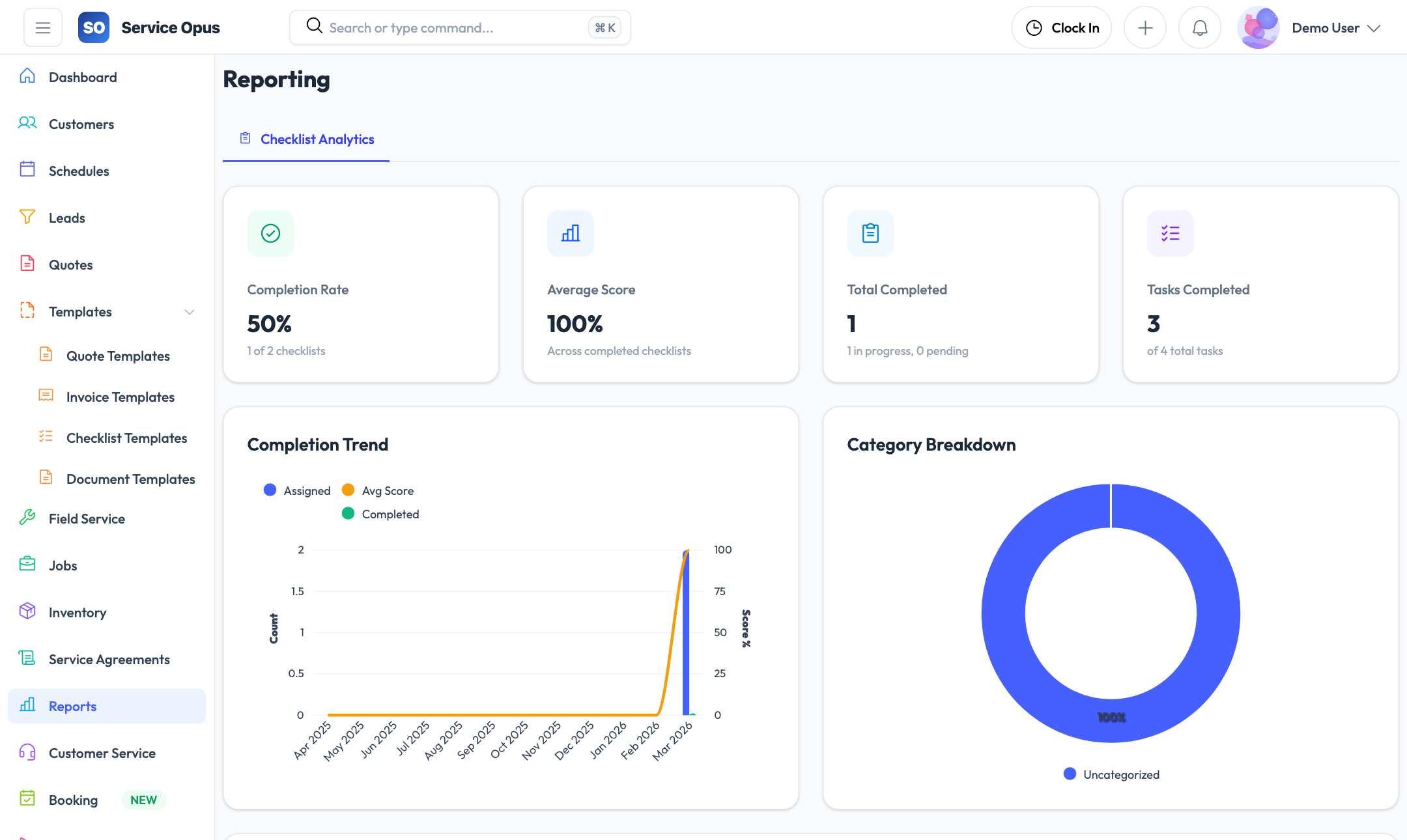Open the Quotes sidebar icon

coord(27,264)
